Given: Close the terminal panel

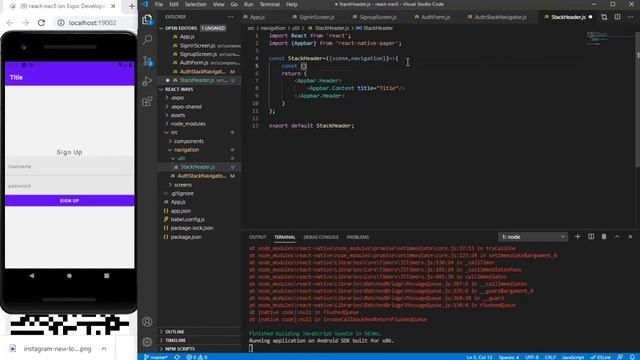Looking at the screenshot, I should click(630, 237).
